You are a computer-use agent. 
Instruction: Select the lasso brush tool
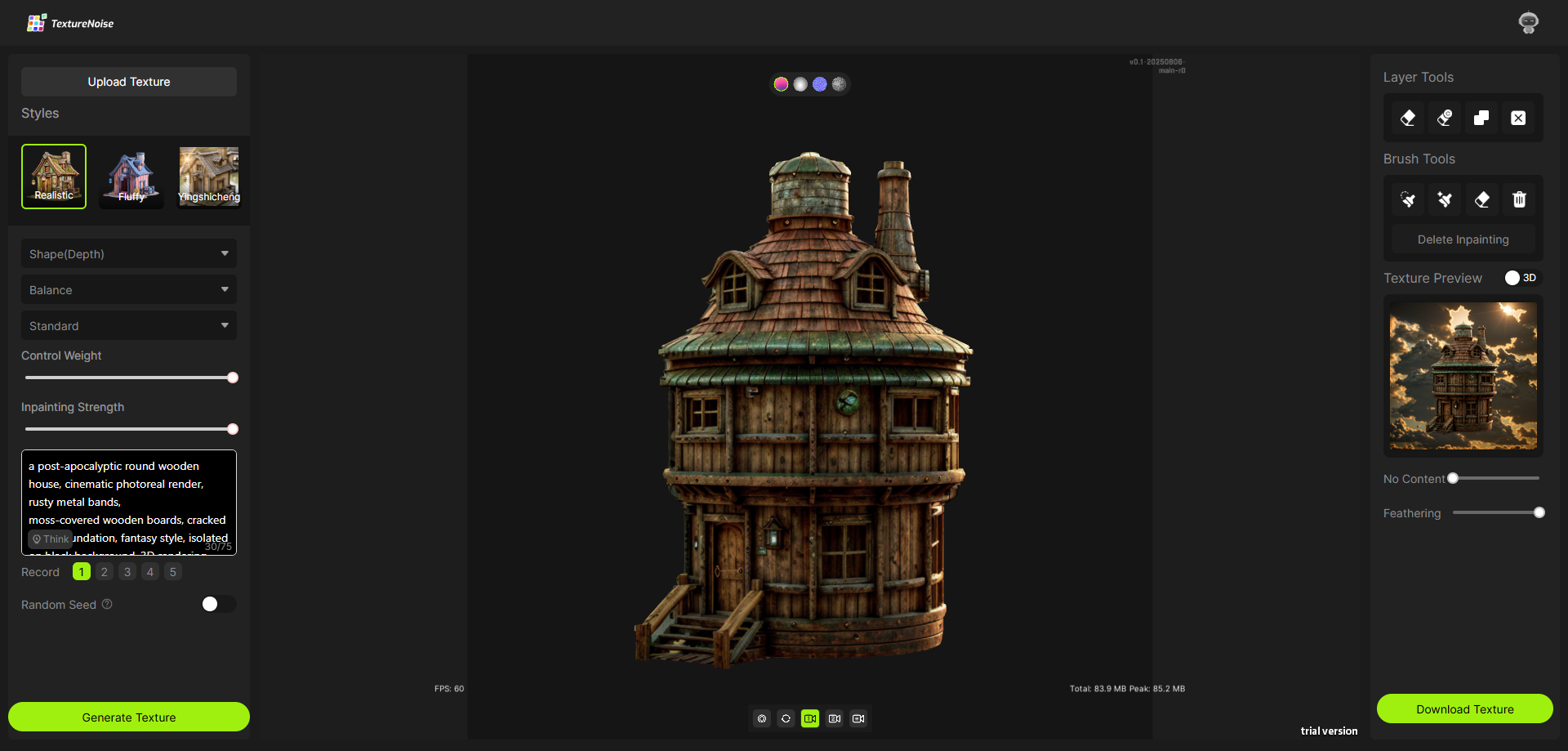click(x=1408, y=199)
